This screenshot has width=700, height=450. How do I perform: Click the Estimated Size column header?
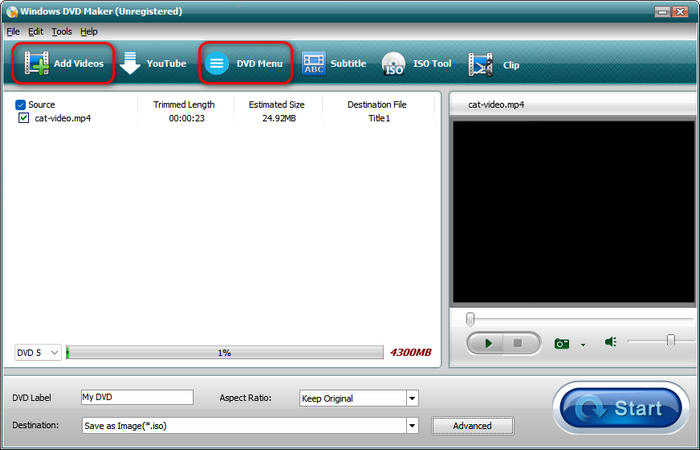[276, 104]
